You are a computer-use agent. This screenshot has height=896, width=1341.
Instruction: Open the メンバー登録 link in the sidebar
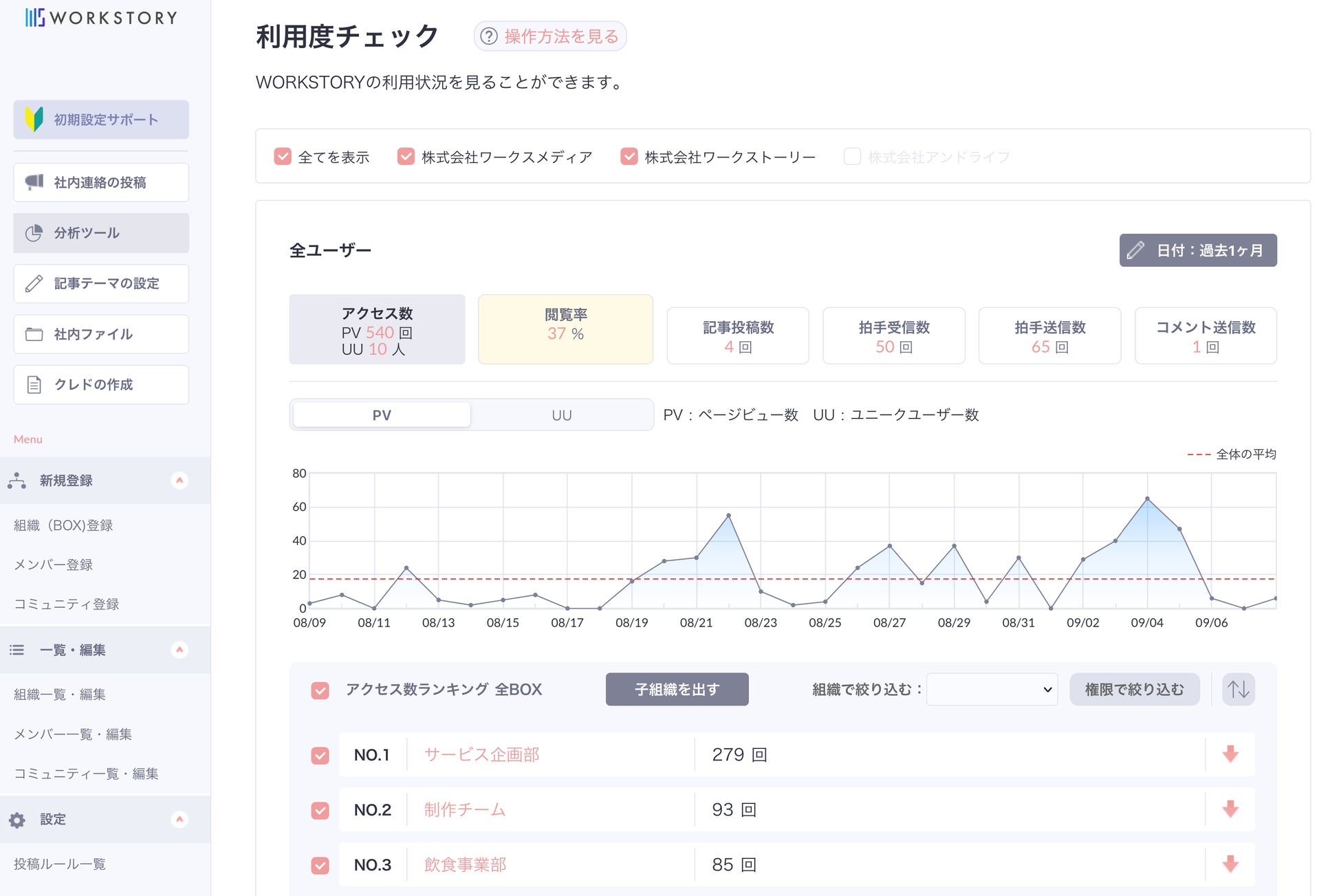coord(54,565)
